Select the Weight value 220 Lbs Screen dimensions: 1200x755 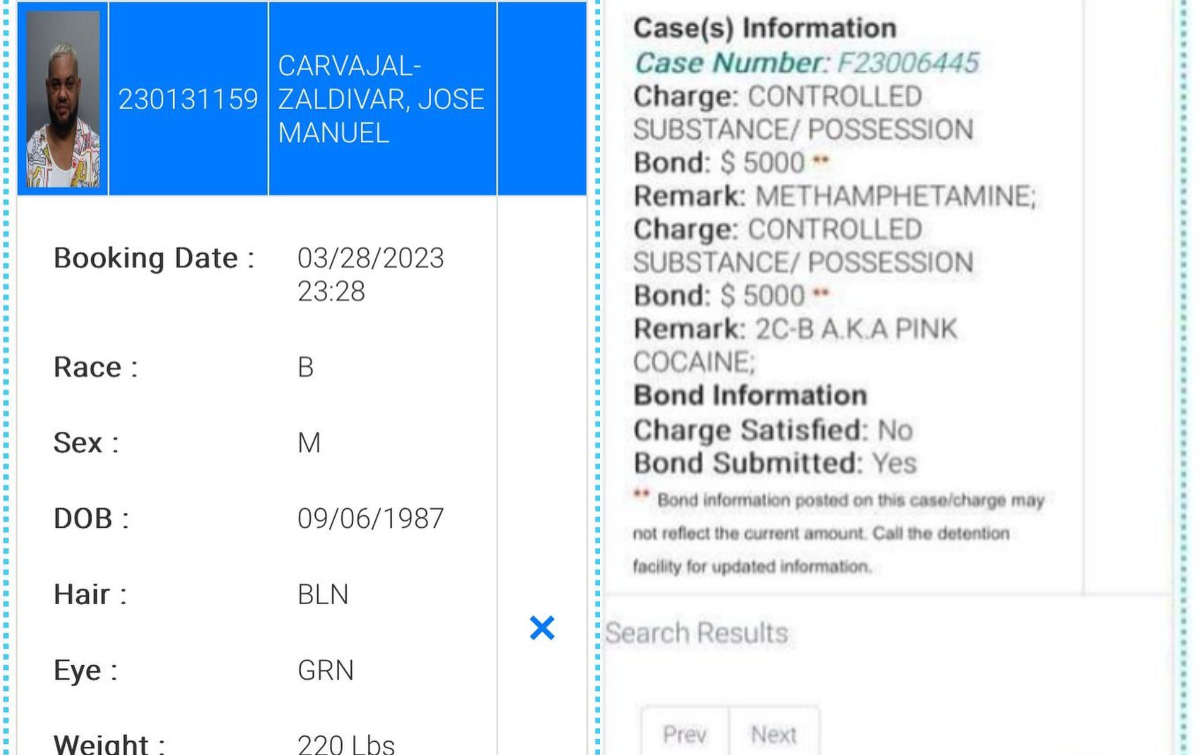[x=346, y=744]
